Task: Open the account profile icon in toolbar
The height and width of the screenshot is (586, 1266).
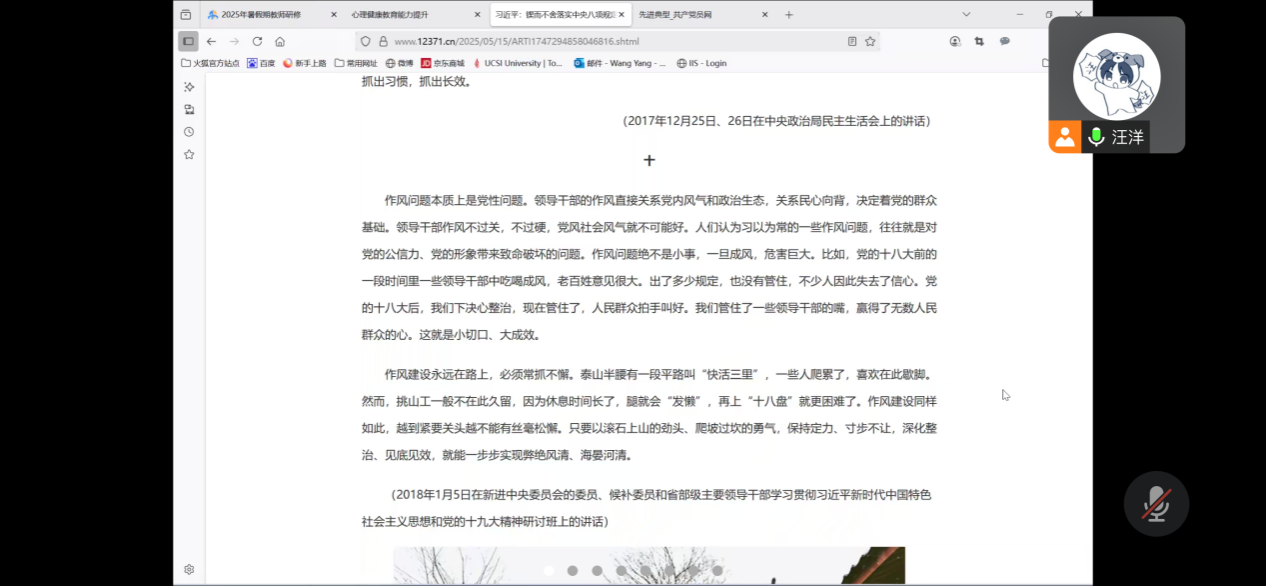Action: [x=955, y=41]
